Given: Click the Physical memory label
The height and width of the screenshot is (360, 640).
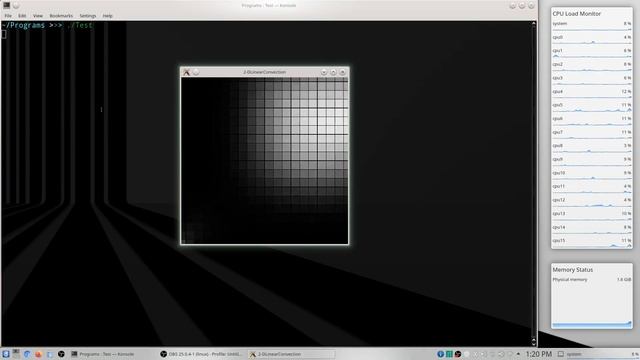Looking at the screenshot, I should pos(570,280).
